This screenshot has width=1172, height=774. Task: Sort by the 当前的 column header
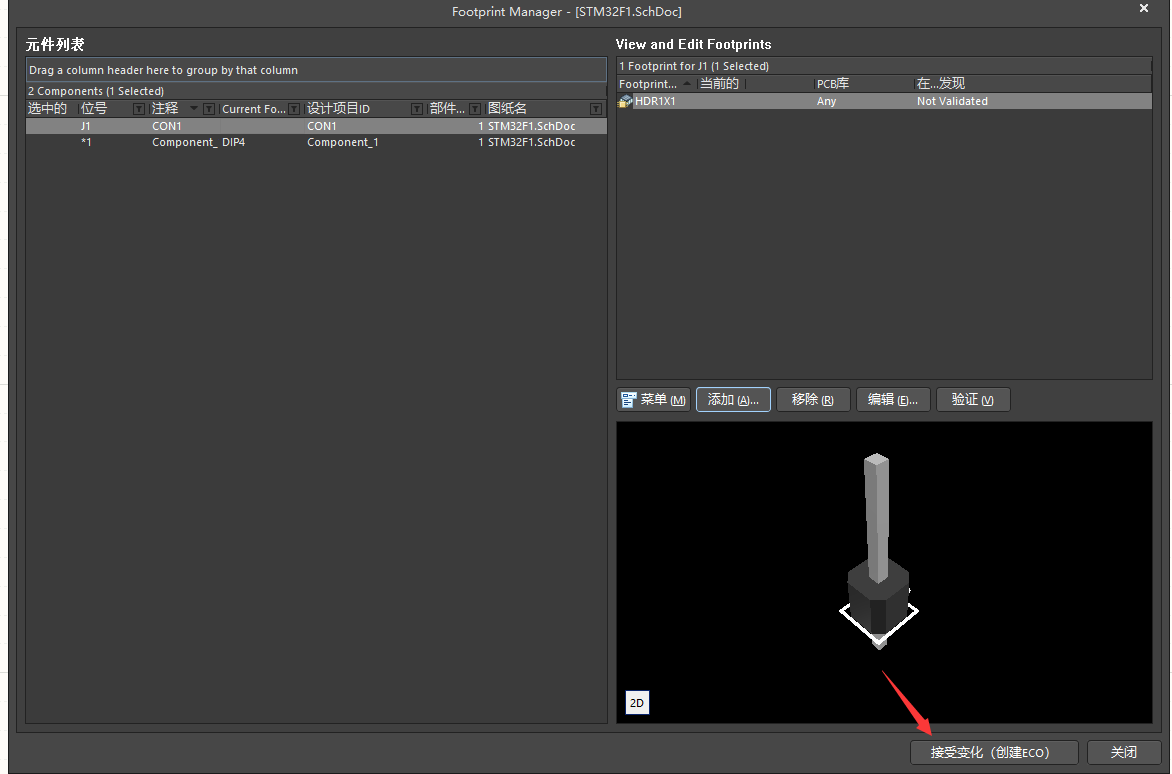tap(719, 84)
